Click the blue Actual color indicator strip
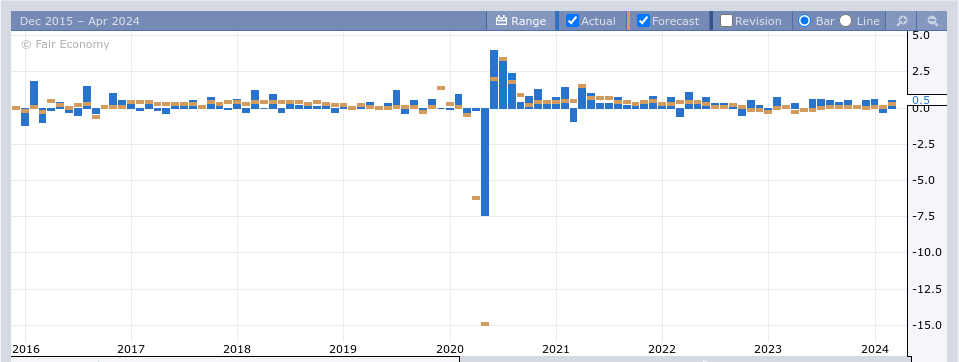 [x=557, y=21]
